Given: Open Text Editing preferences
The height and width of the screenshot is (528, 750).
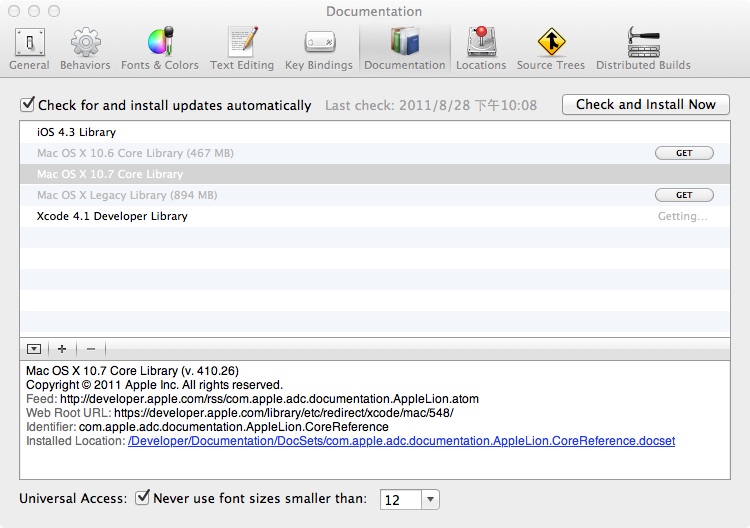Looking at the screenshot, I should pos(242,49).
